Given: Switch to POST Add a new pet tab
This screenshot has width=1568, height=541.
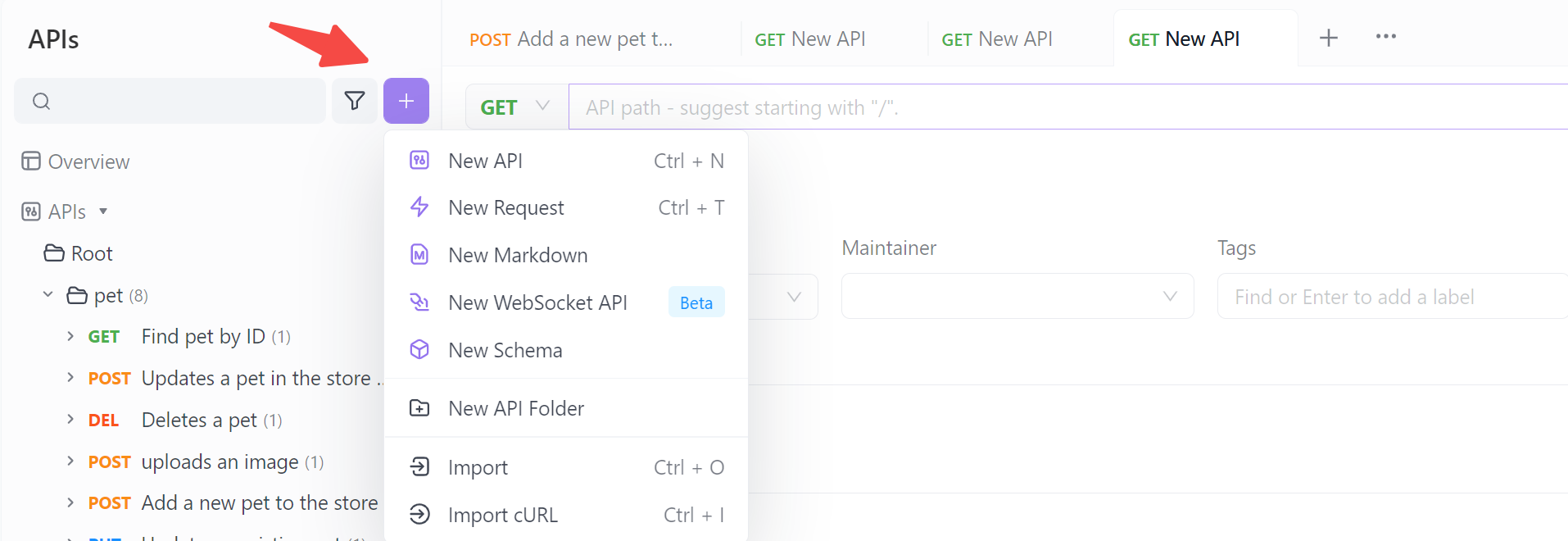Looking at the screenshot, I should coord(572,39).
